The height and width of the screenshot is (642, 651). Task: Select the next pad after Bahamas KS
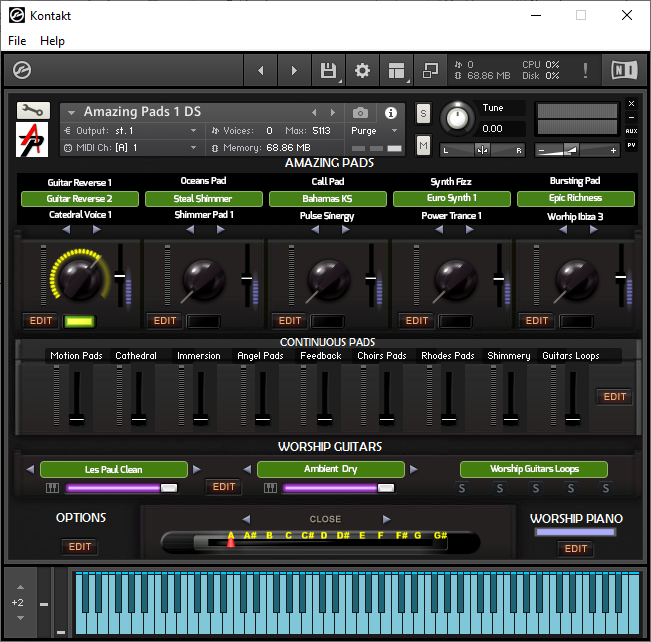[x=345, y=229]
